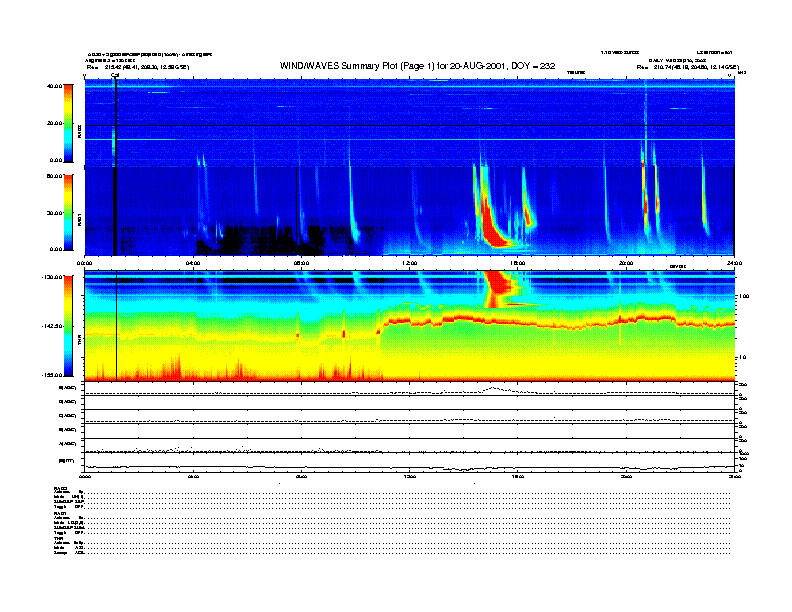Click the '08:00' tick label below RAD1 panel

pos(301,263)
